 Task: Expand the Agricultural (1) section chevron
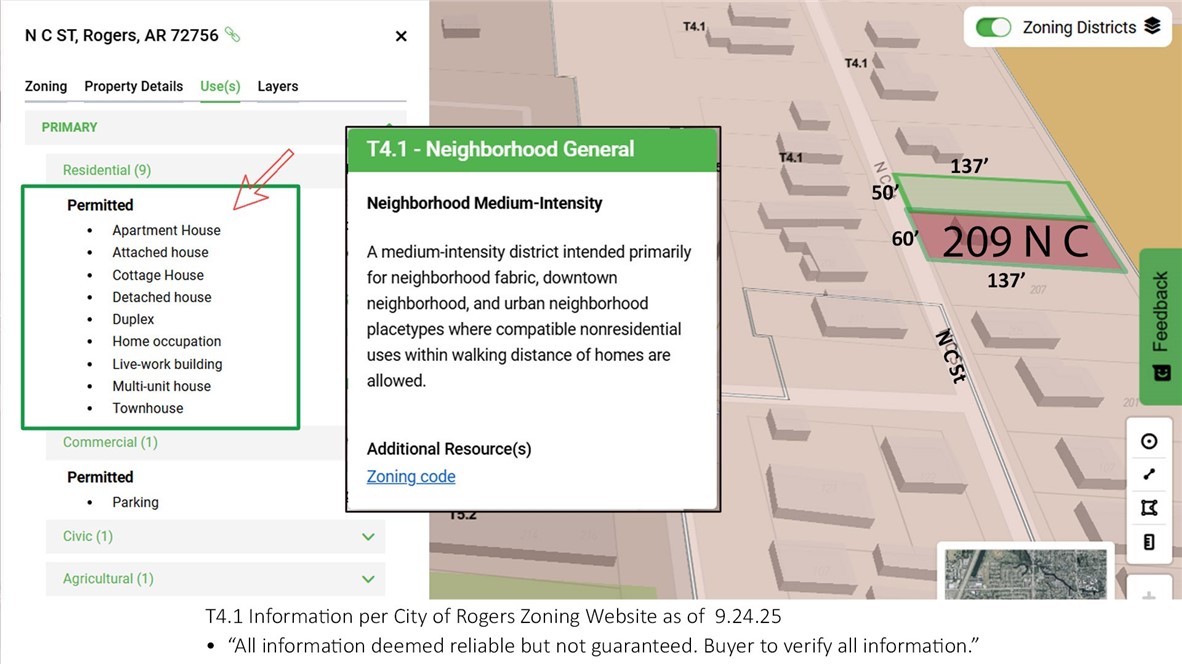pos(368,579)
